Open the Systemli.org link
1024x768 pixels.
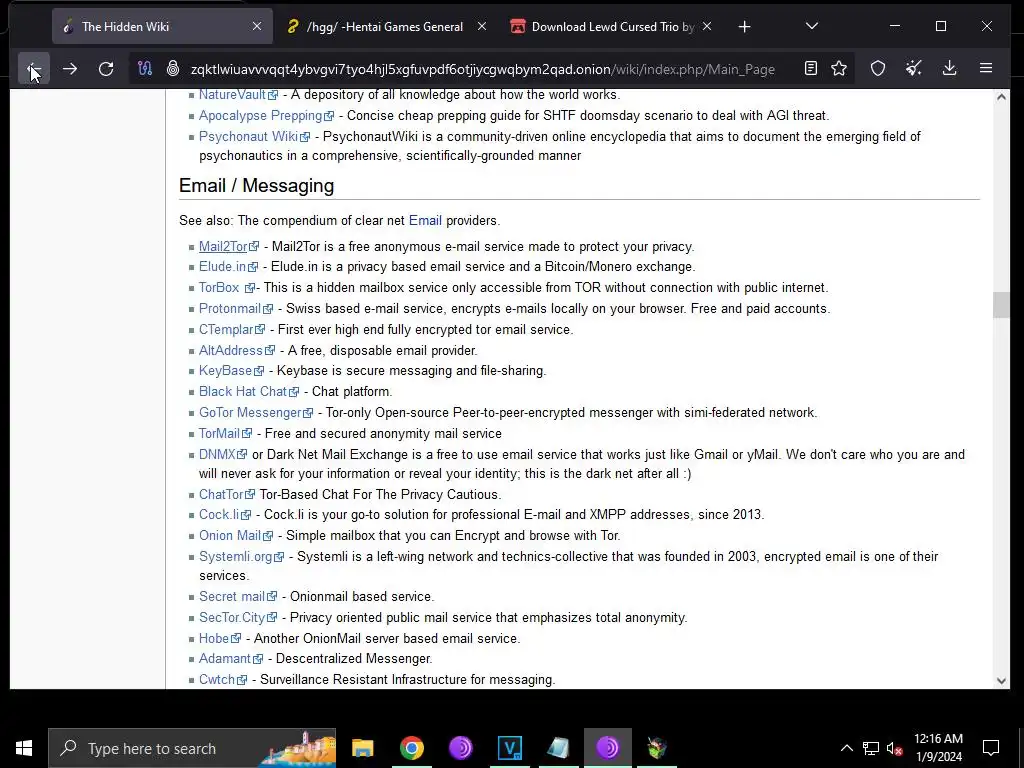(242, 556)
